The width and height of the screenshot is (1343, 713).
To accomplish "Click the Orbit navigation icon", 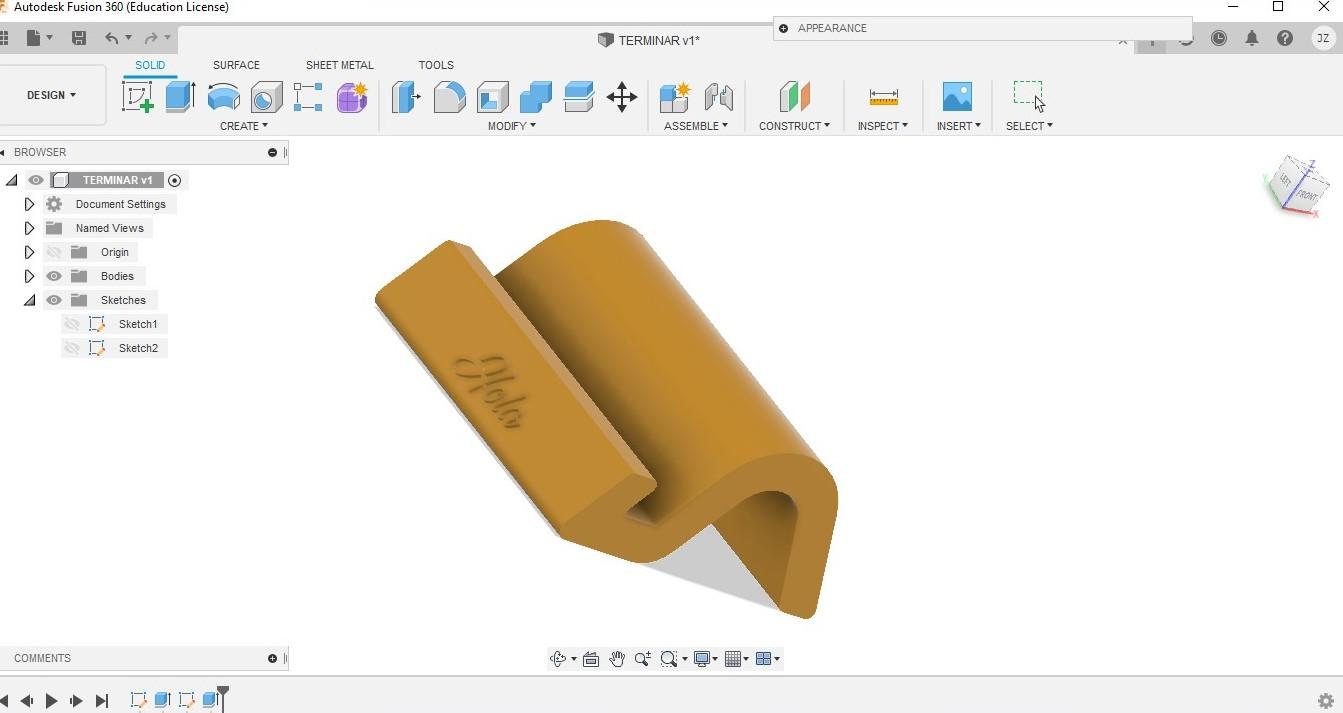I will tap(558, 658).
